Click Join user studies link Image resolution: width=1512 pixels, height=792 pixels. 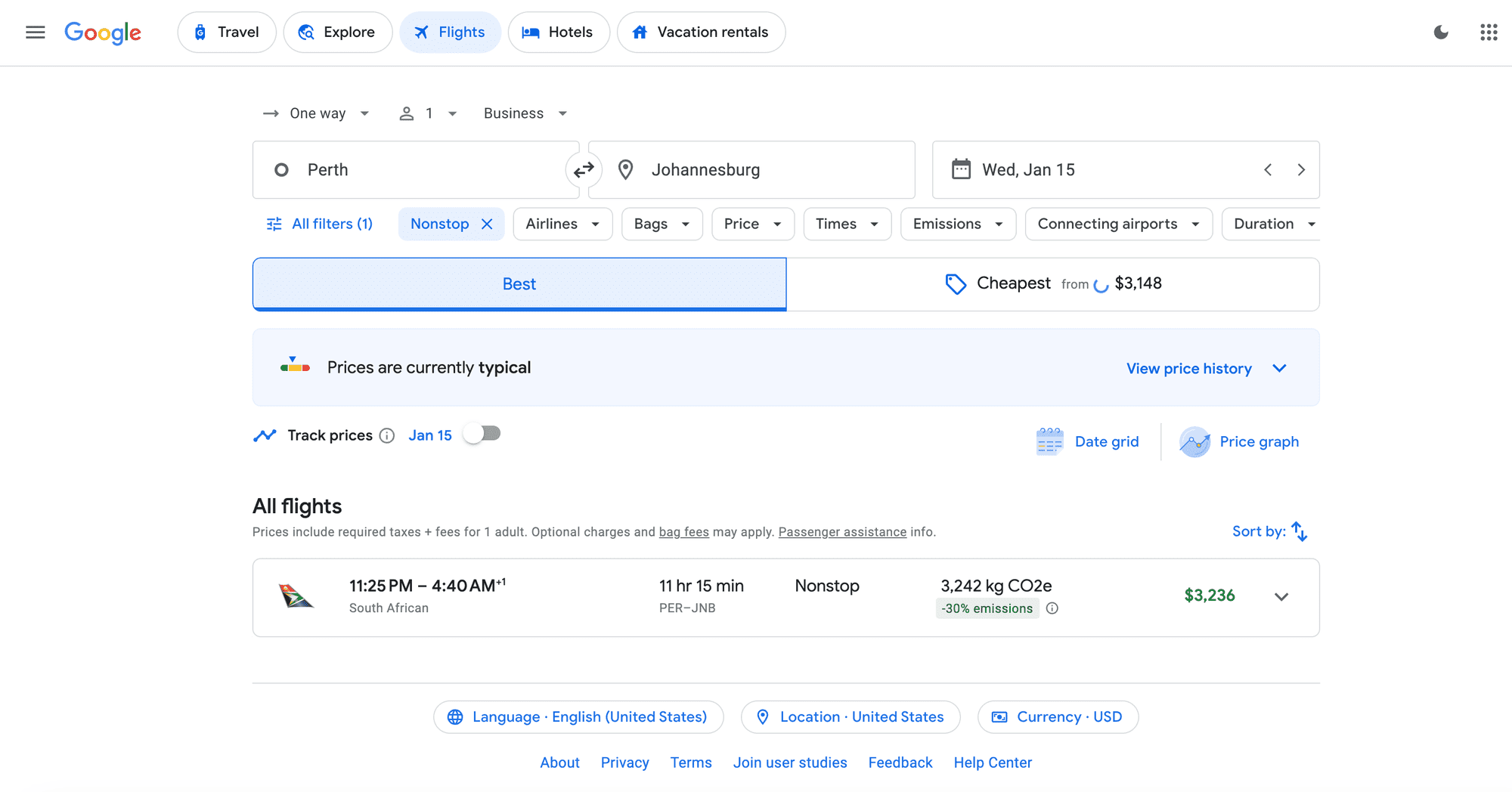click(790, 763)
